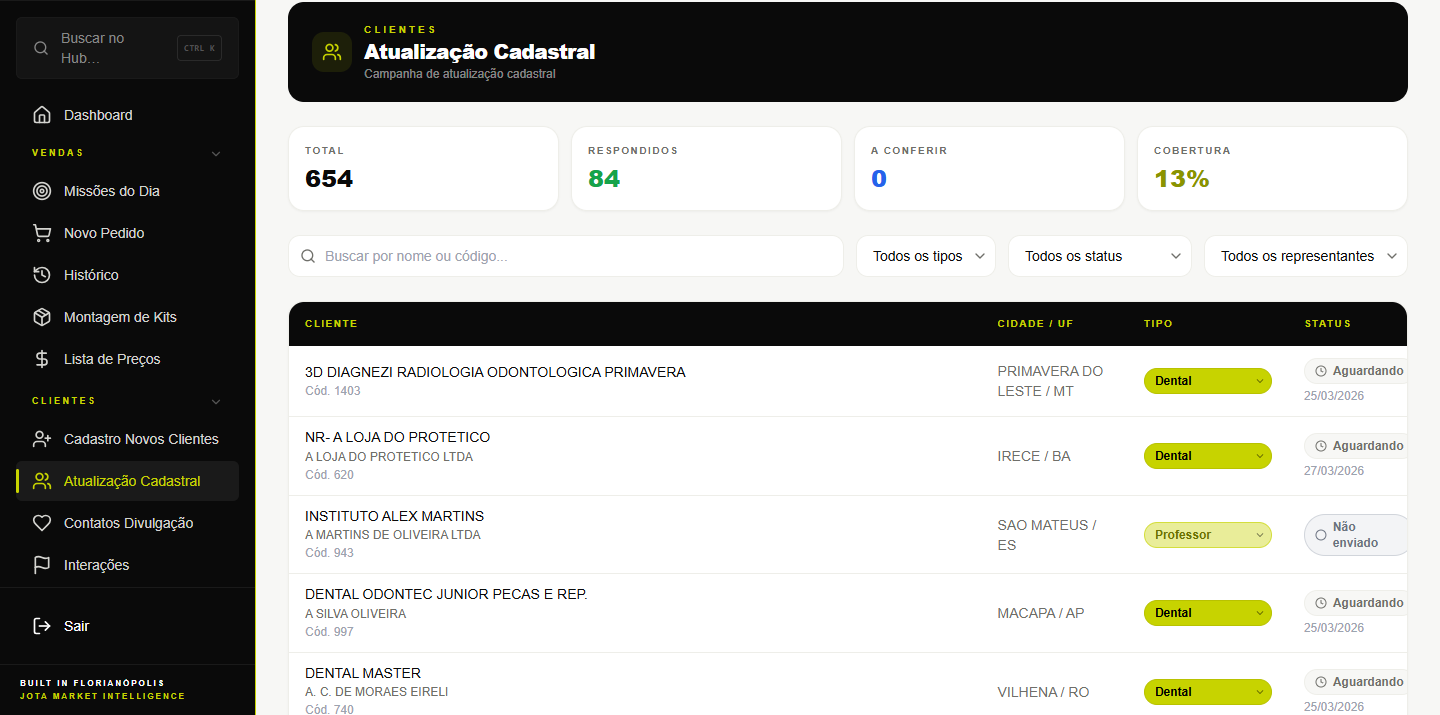Screen dimensions: 1440x715
Task: Click the Montagem de Kits box icon
Action: [42, 317]
